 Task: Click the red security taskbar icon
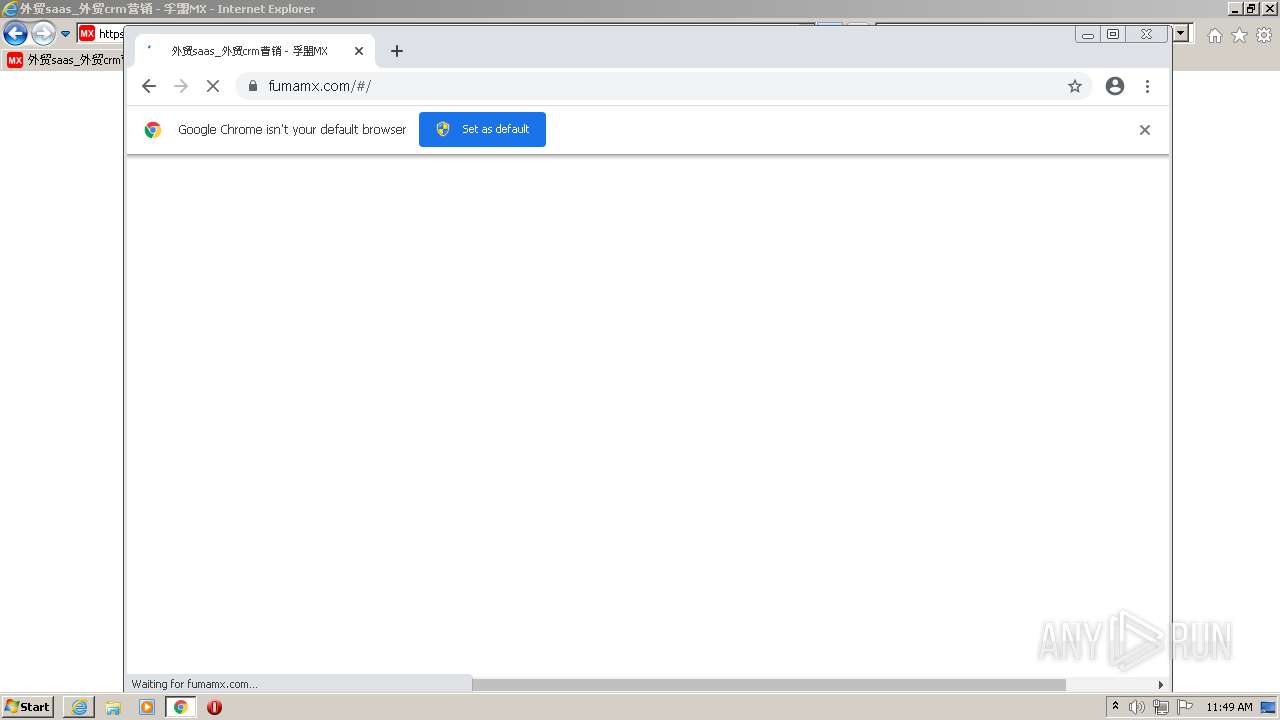214,707
